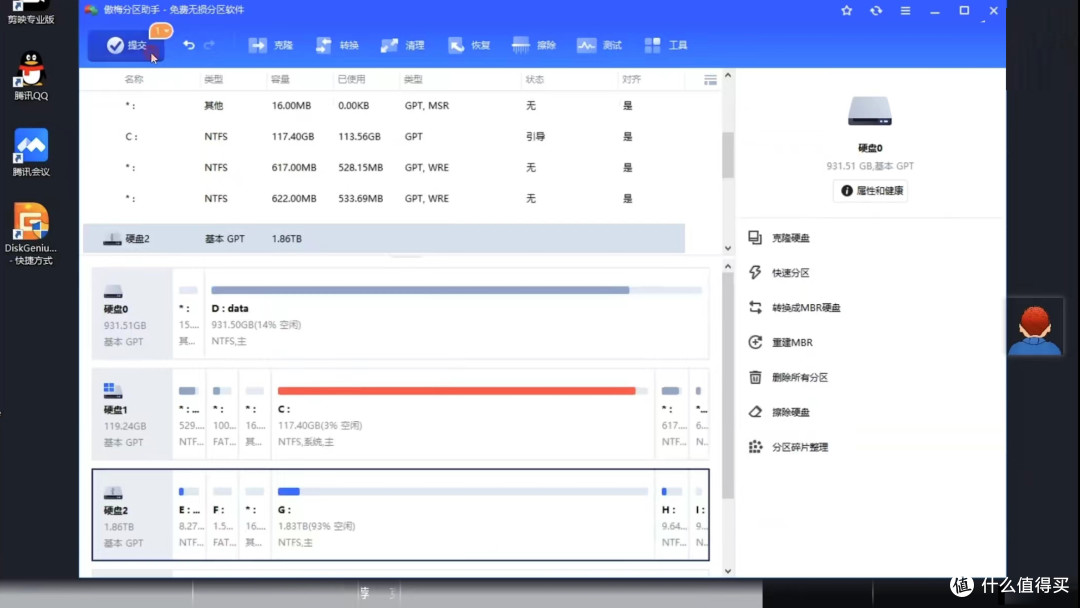Click the trash 删除所有分区 icon
The width and height of the screenshot is (1080, 608).
coord(755,377)
